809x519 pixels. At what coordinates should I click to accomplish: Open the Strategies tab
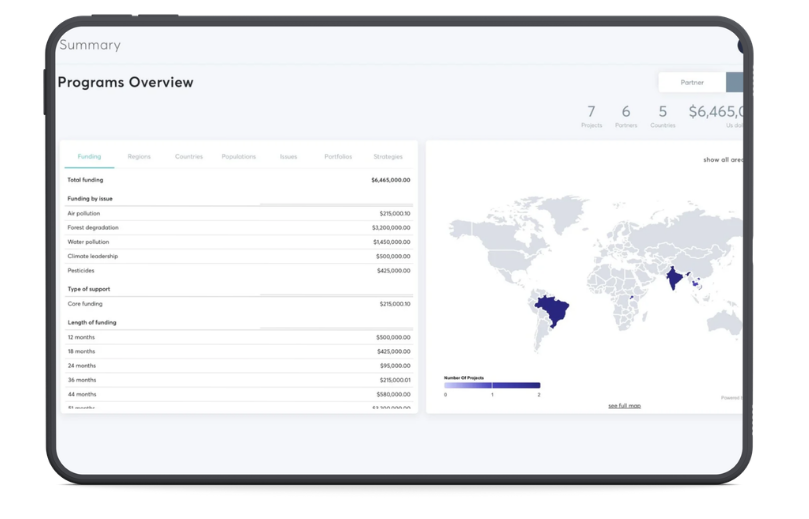tap(388, 157)
